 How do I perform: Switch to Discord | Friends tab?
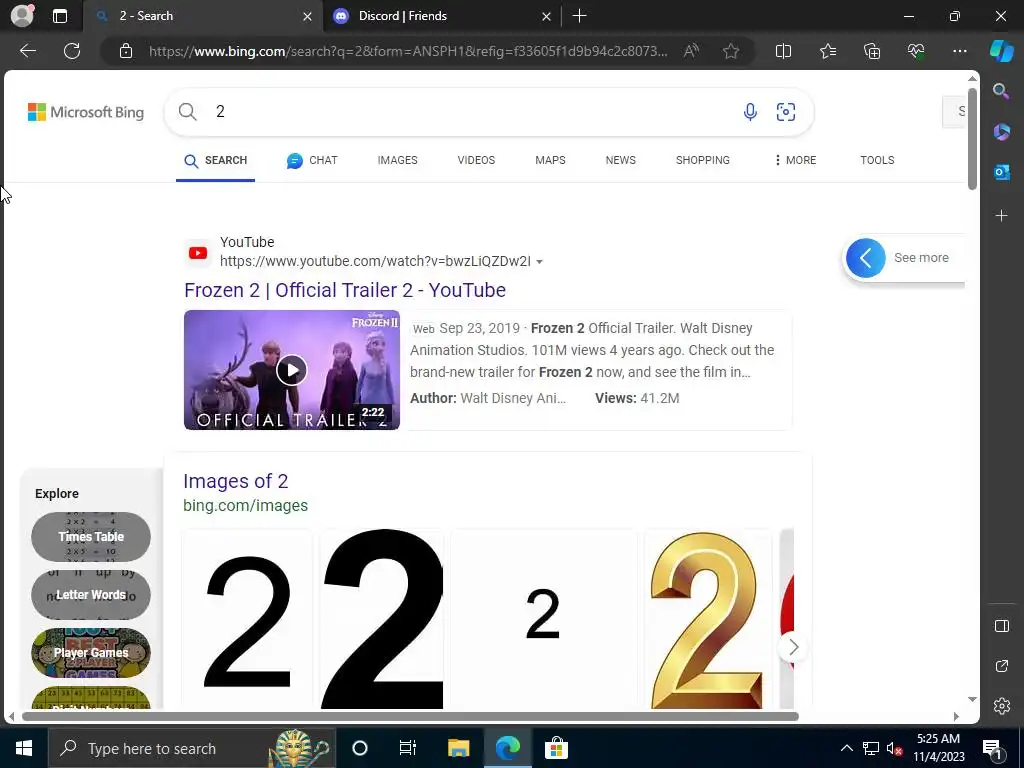click(443, 16)
